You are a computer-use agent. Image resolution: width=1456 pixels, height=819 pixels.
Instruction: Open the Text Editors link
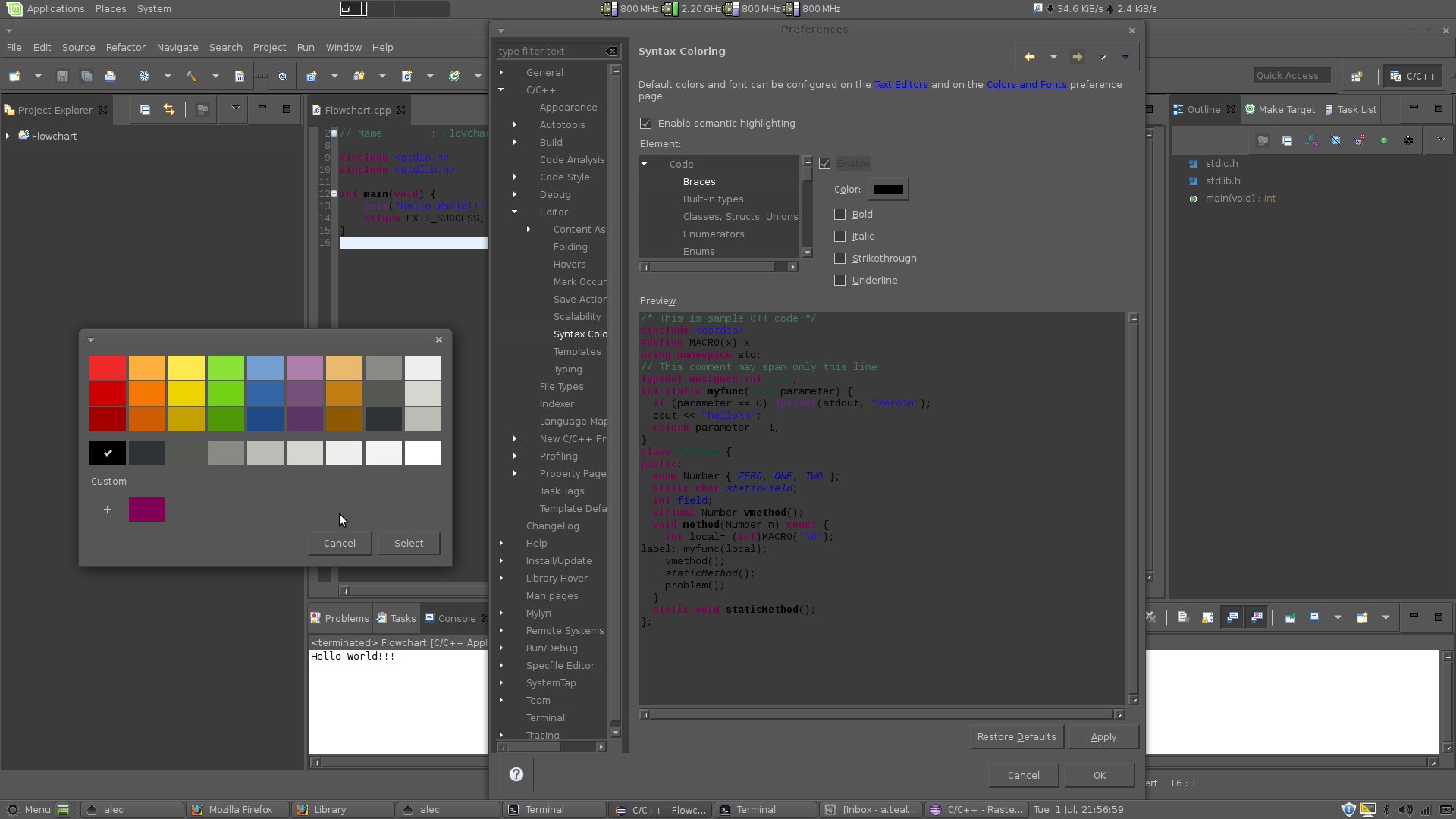(901, 84)
